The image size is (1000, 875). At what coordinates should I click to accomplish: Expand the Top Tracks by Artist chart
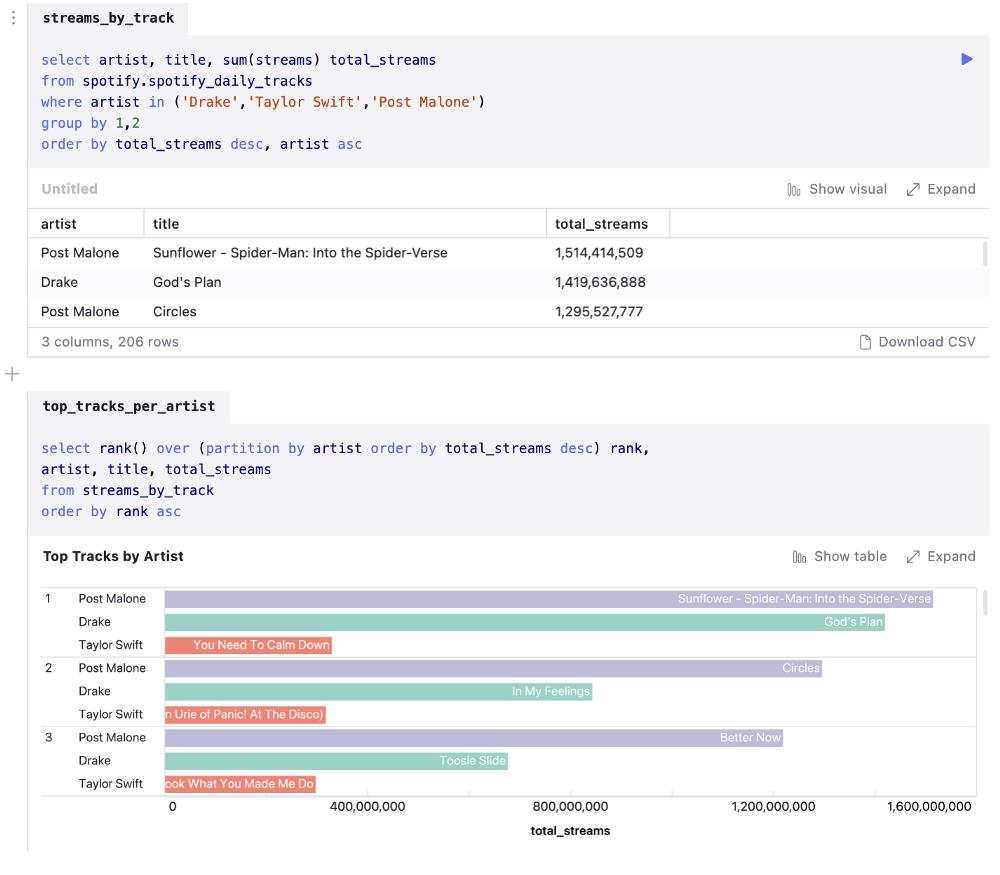click(940, 556)
